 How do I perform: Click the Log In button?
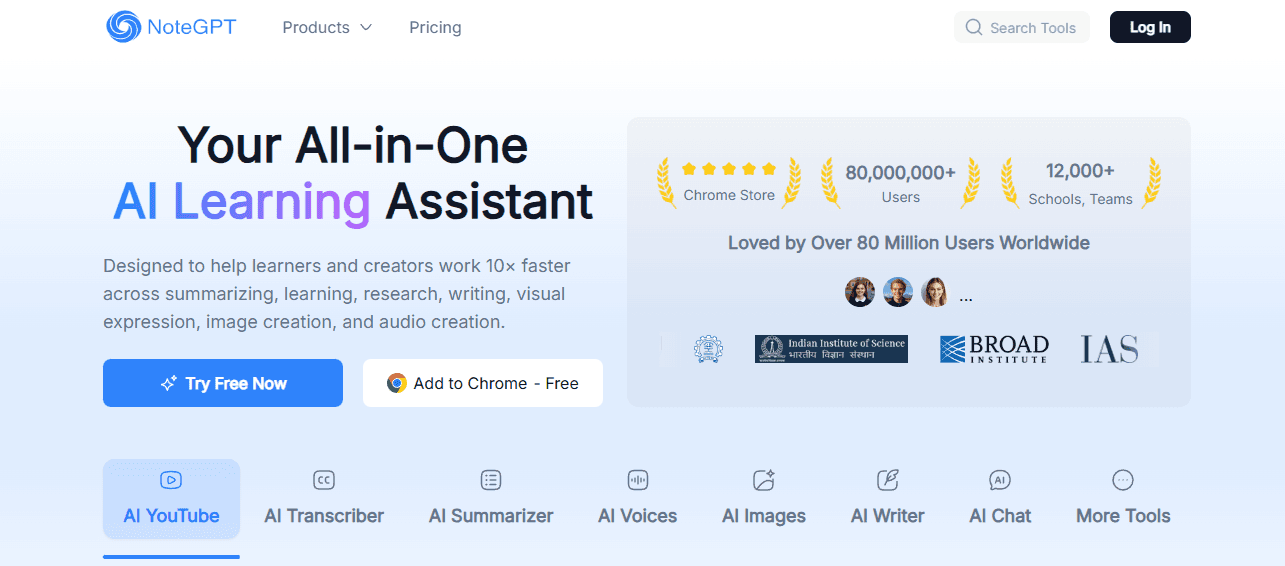point(1150,27)
